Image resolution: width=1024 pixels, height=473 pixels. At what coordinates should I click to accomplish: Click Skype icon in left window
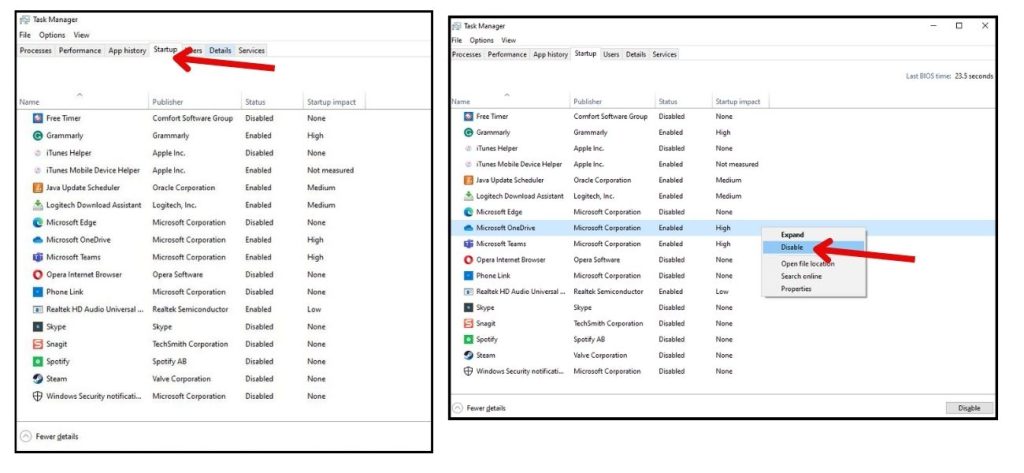[38, 327]
